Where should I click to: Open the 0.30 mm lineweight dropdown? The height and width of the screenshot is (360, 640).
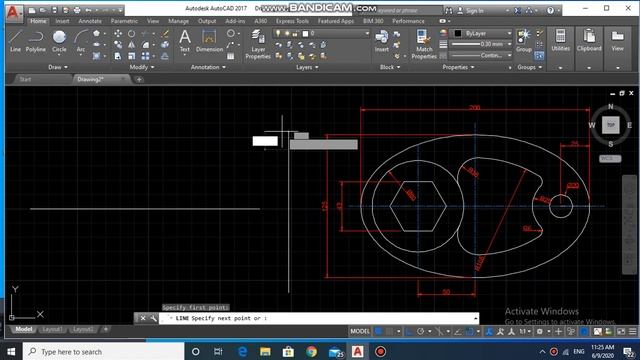pyautogui.click(x=481, y=44)
